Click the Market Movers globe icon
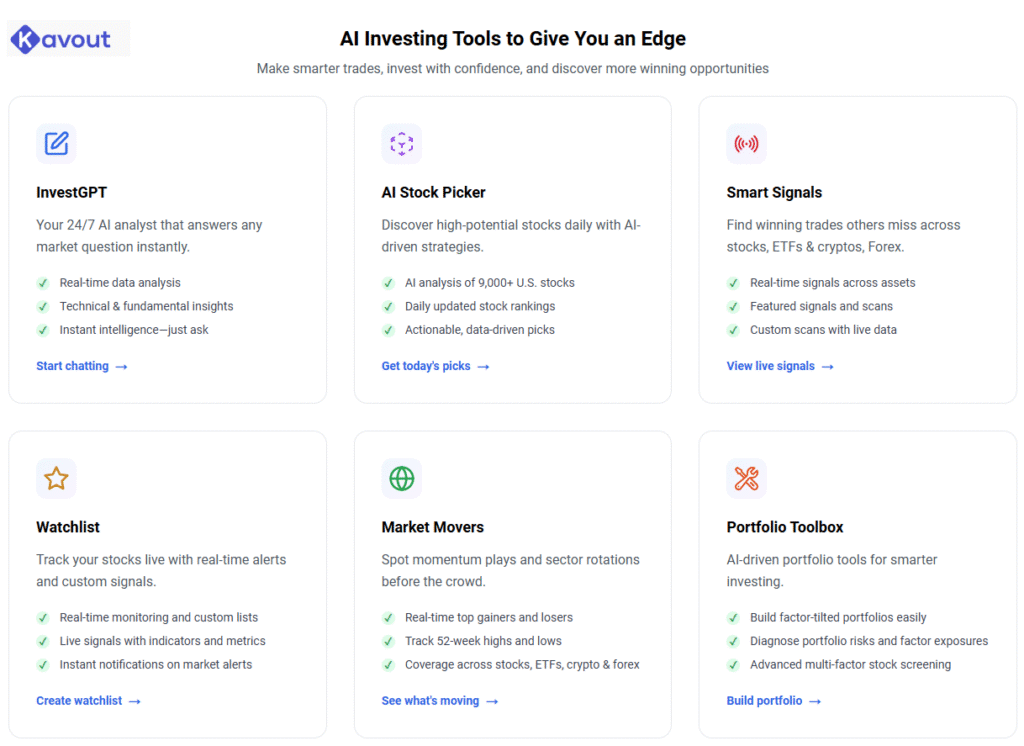Screen dimensions: 1024x746 click(x=402, y=478)
